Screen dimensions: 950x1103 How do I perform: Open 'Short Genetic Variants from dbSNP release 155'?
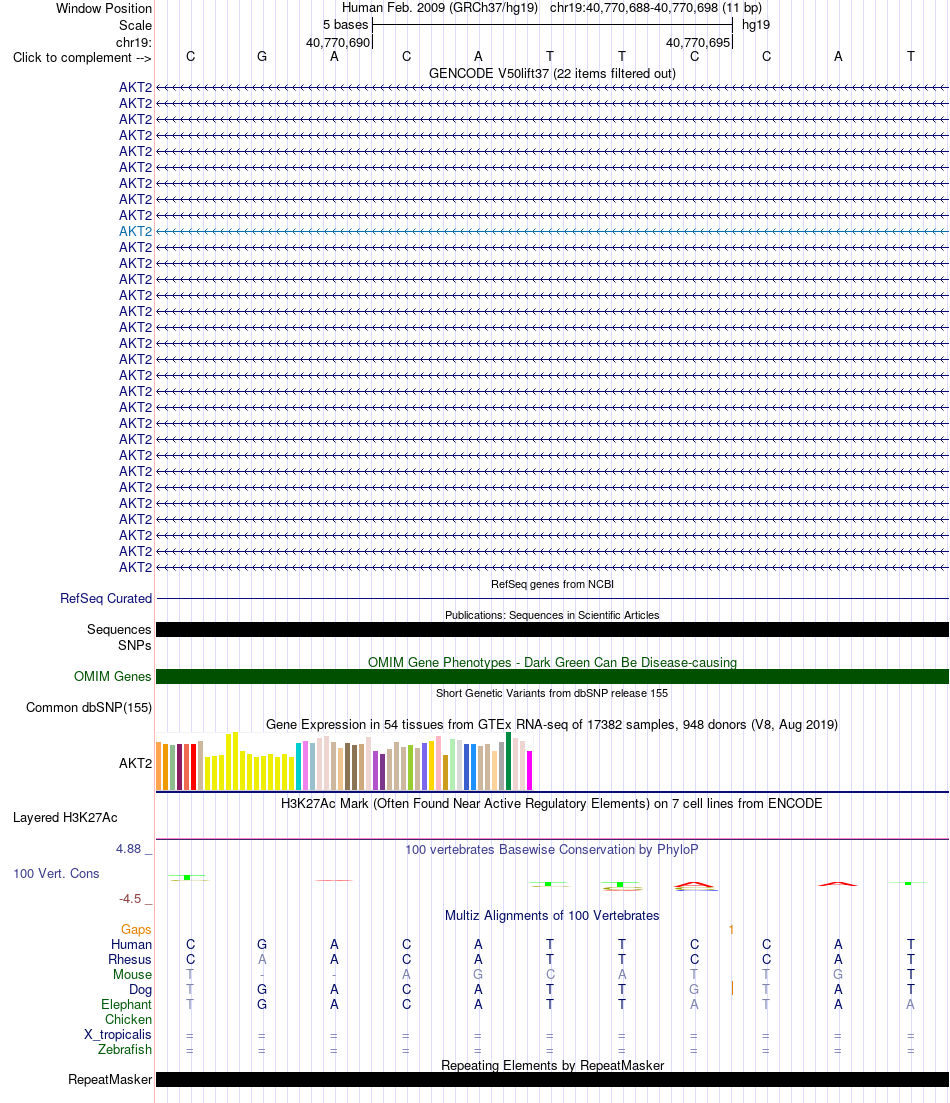click(552, 693)
